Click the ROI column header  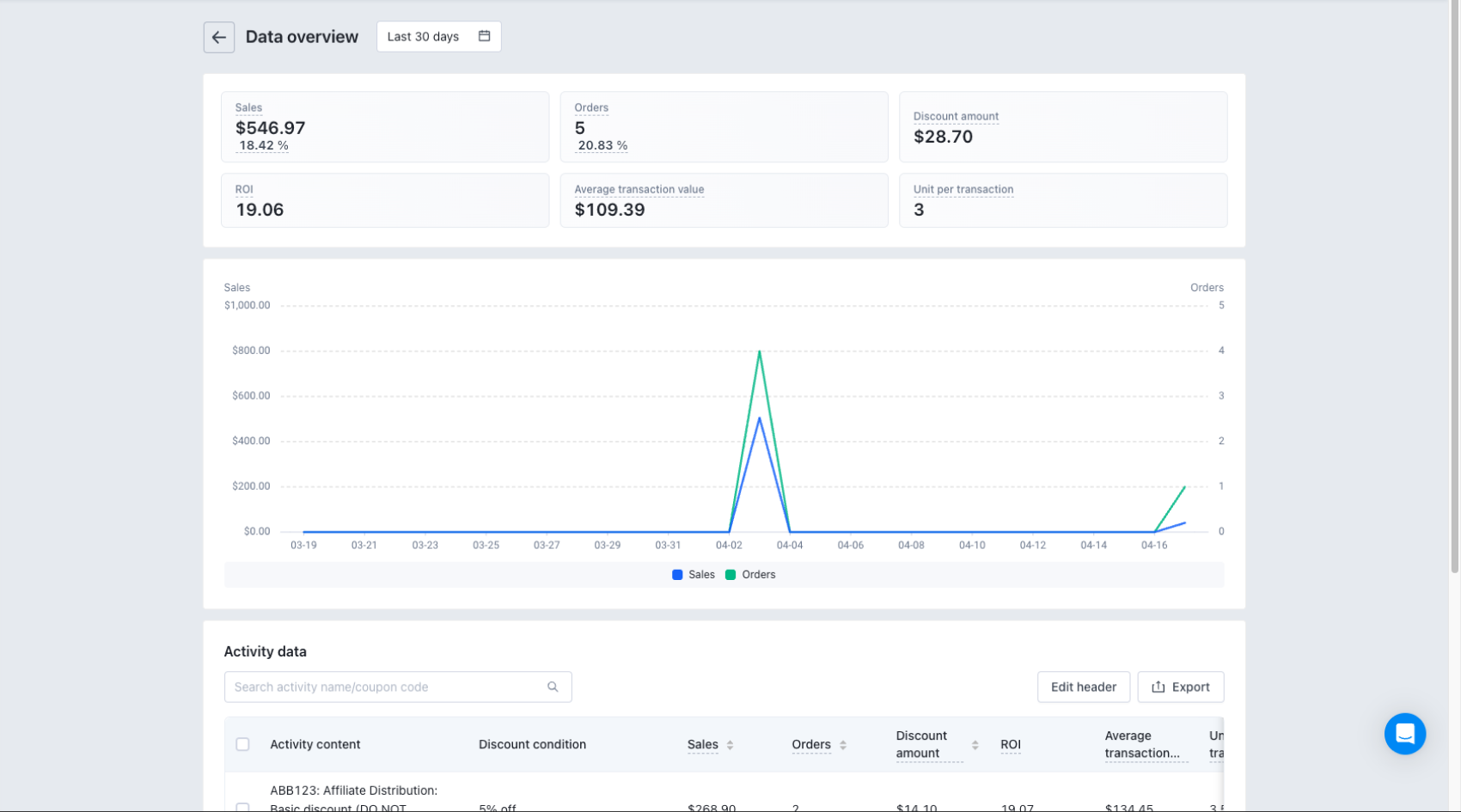(x=1010, y=745)
